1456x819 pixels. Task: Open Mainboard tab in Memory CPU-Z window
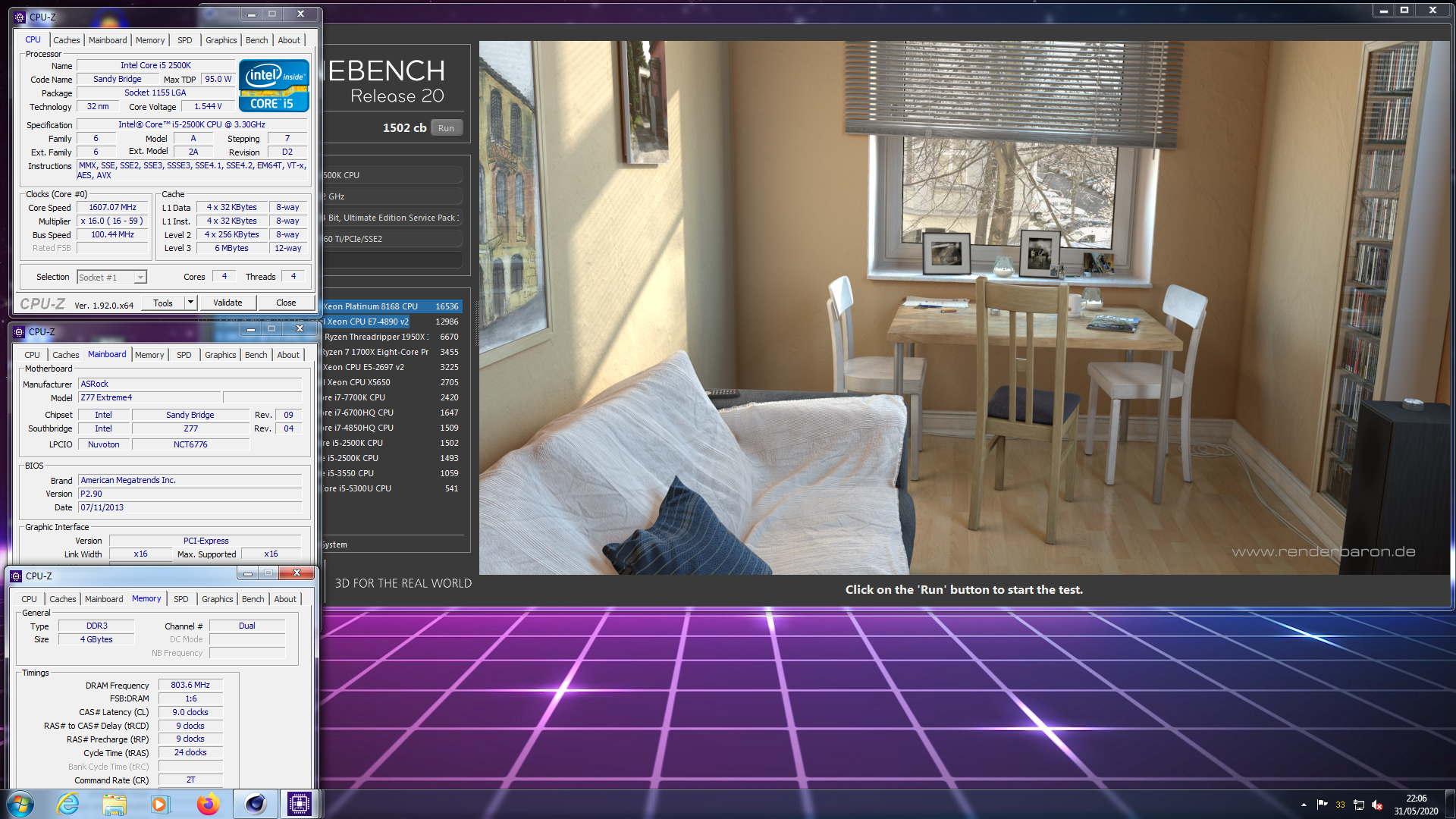[104, 599]
